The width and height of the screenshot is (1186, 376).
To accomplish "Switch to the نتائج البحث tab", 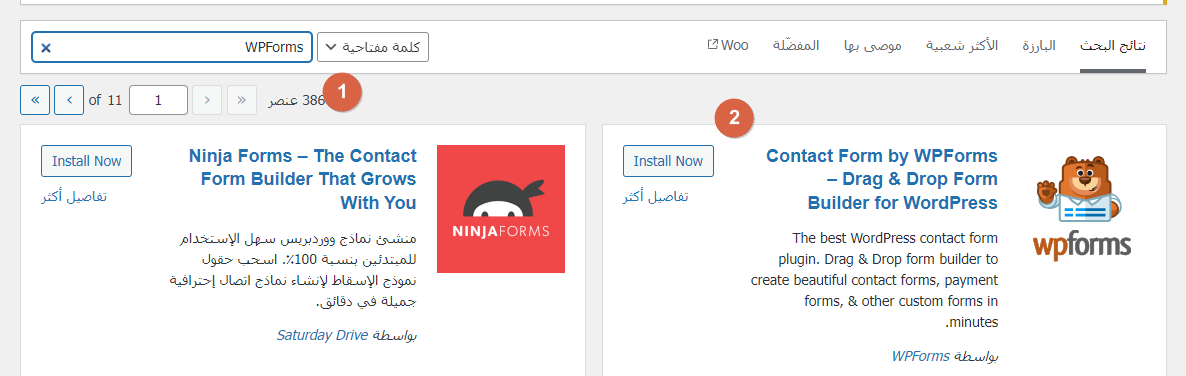I will pos(1113,46).
